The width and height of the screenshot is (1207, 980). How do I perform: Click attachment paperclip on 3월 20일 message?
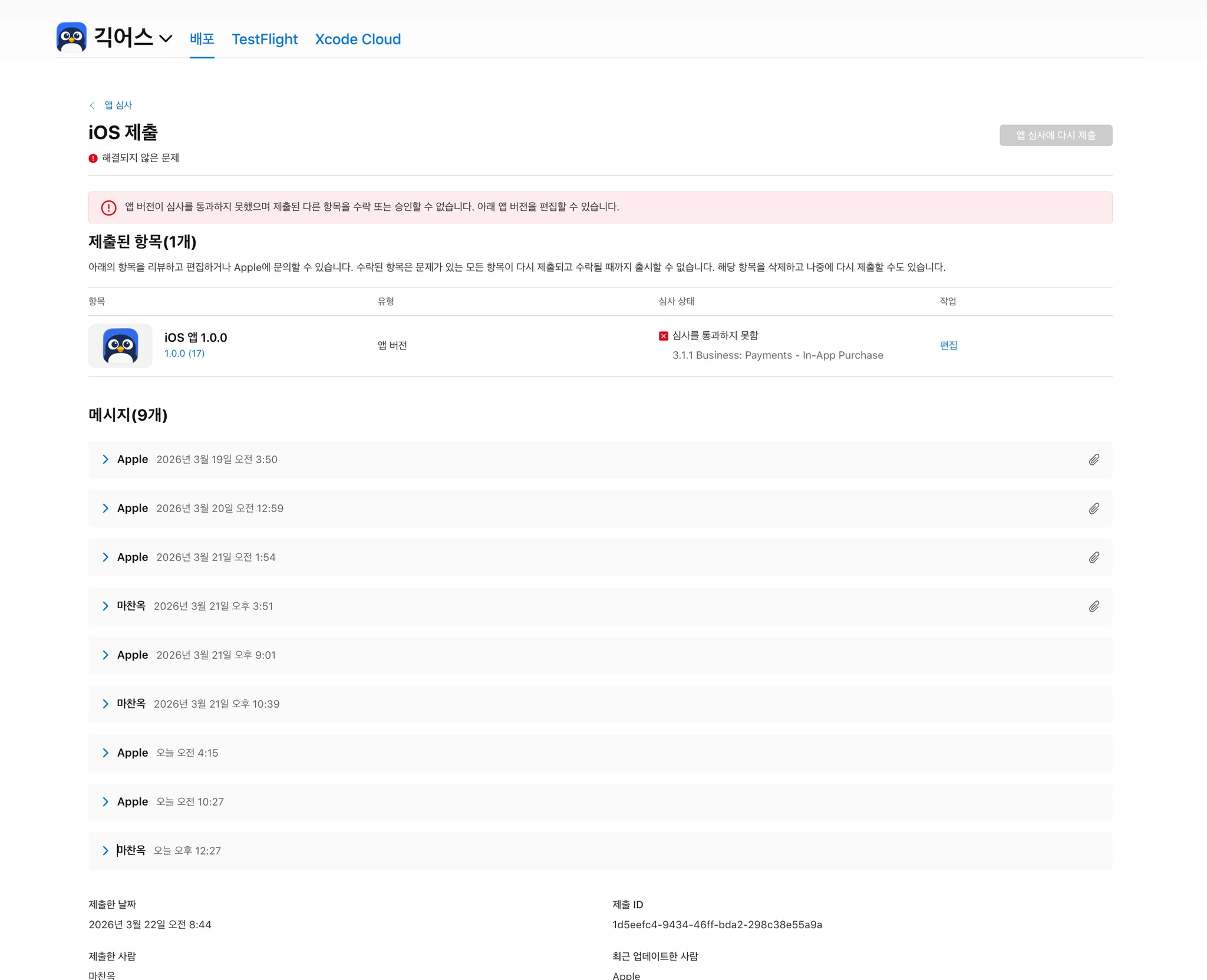[1094, 509]
